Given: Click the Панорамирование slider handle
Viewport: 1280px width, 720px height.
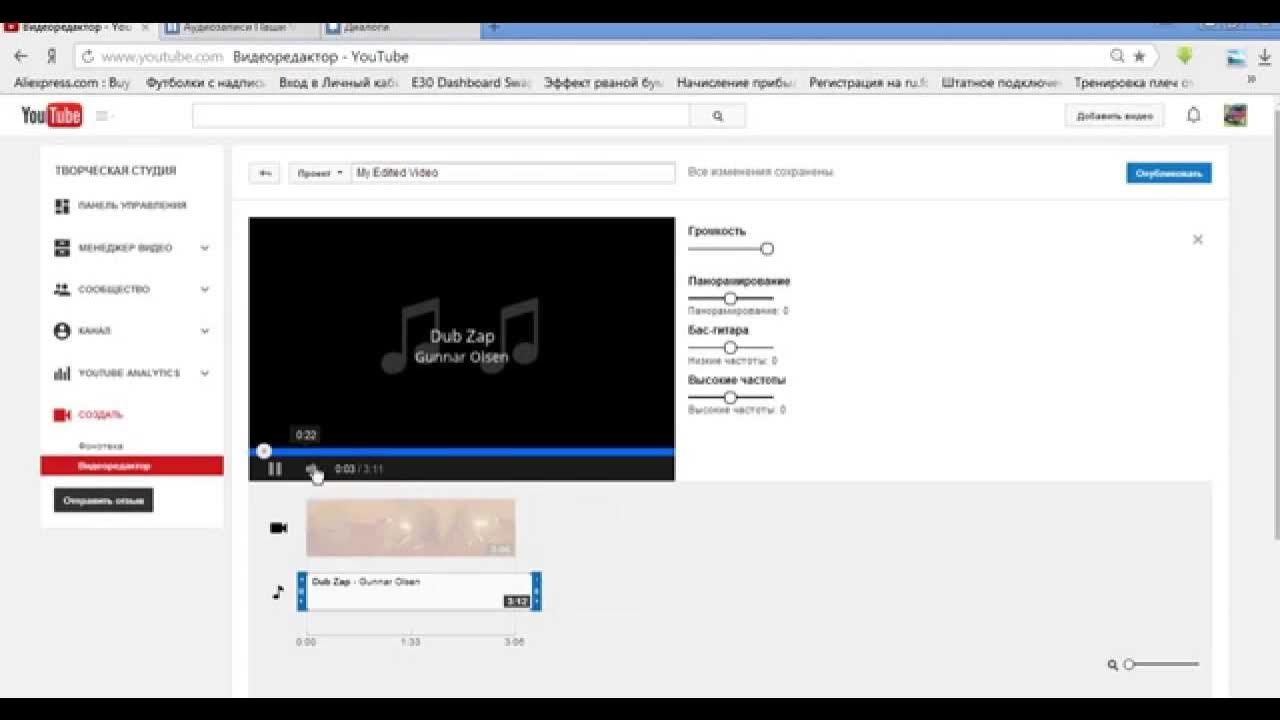Looking at the screenshot, I should (730, 298).
